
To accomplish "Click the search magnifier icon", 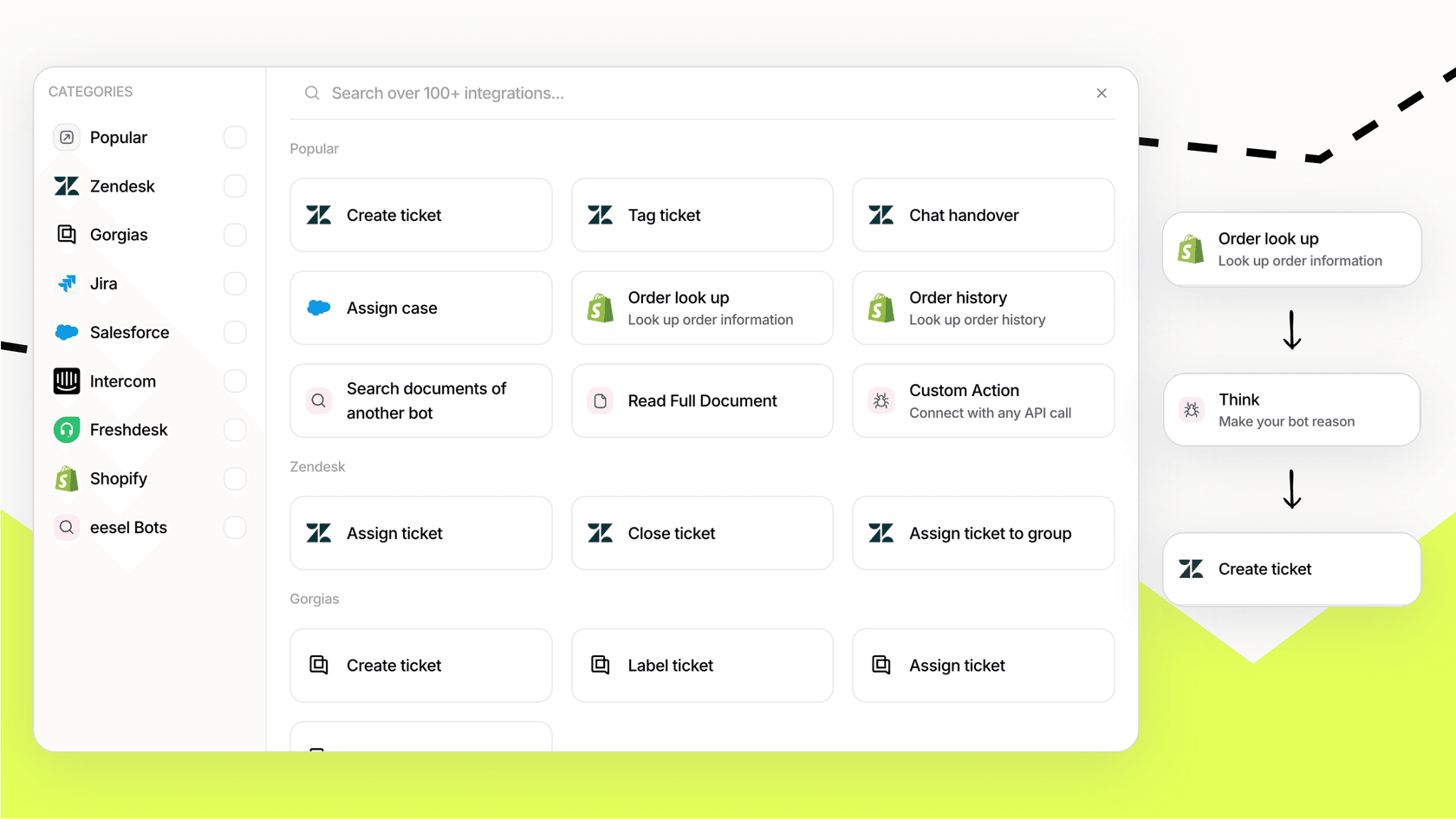I will click(312, 94).
